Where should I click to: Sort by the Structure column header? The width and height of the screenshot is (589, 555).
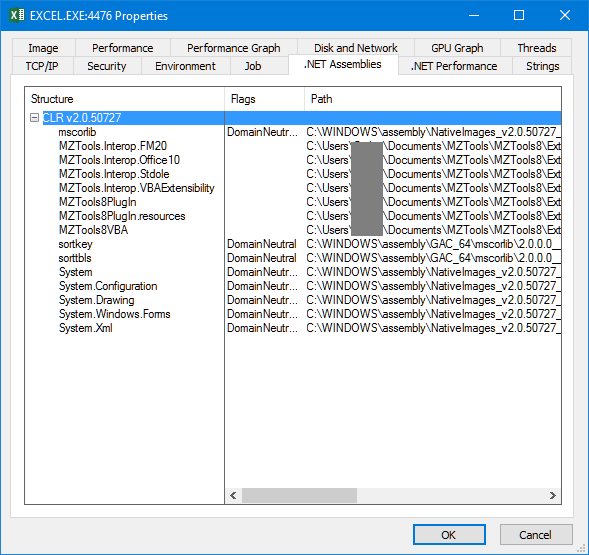click(x=125, y=99)
